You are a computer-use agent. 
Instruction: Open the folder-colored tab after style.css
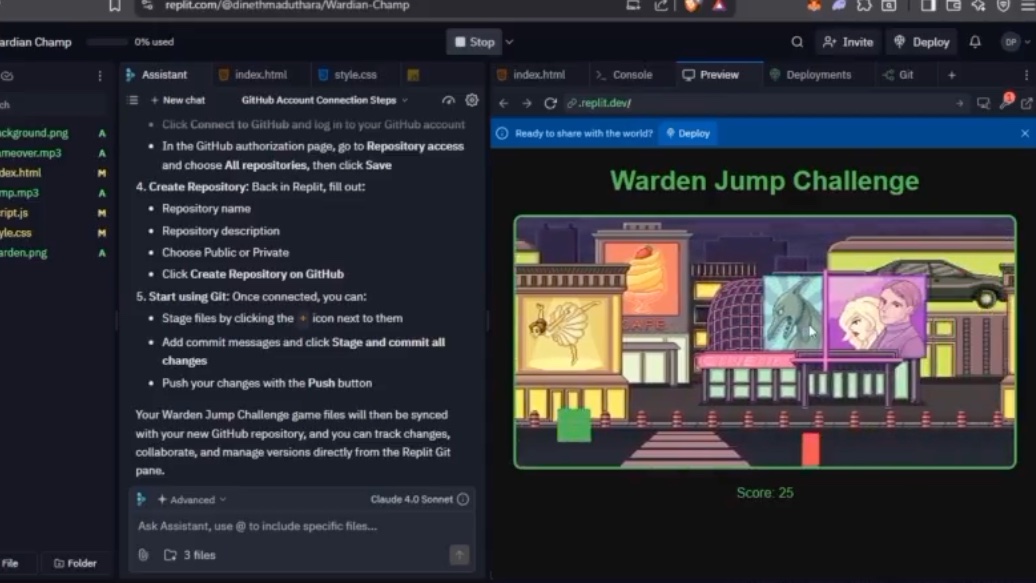pyautogui.click(x=413, y=75)
